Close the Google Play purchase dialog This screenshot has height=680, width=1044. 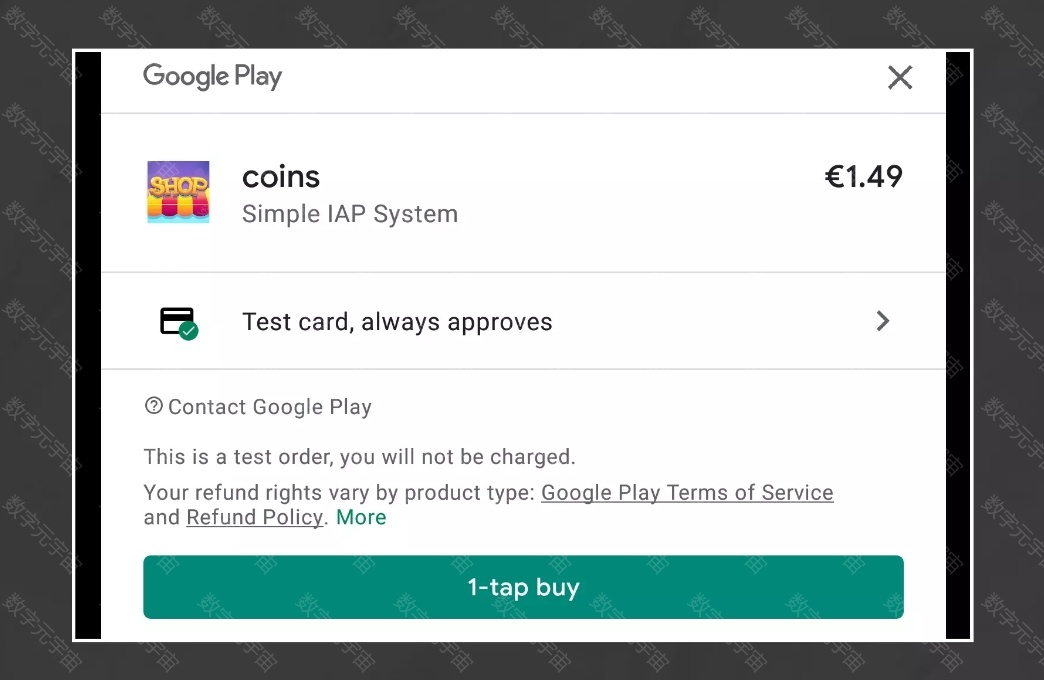click(x=900, y=78)
